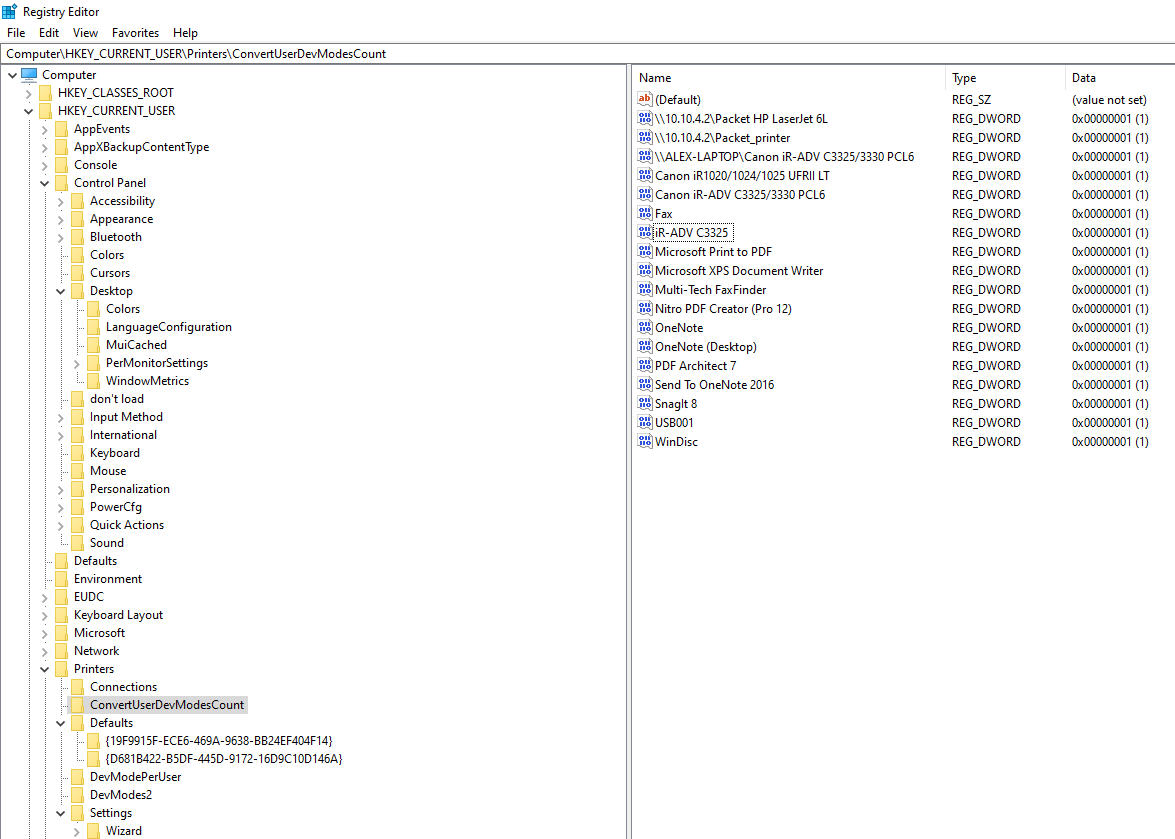This screenshot has height=839, width=1175.
Task: Select the don't load key
Action: point(116,399)
